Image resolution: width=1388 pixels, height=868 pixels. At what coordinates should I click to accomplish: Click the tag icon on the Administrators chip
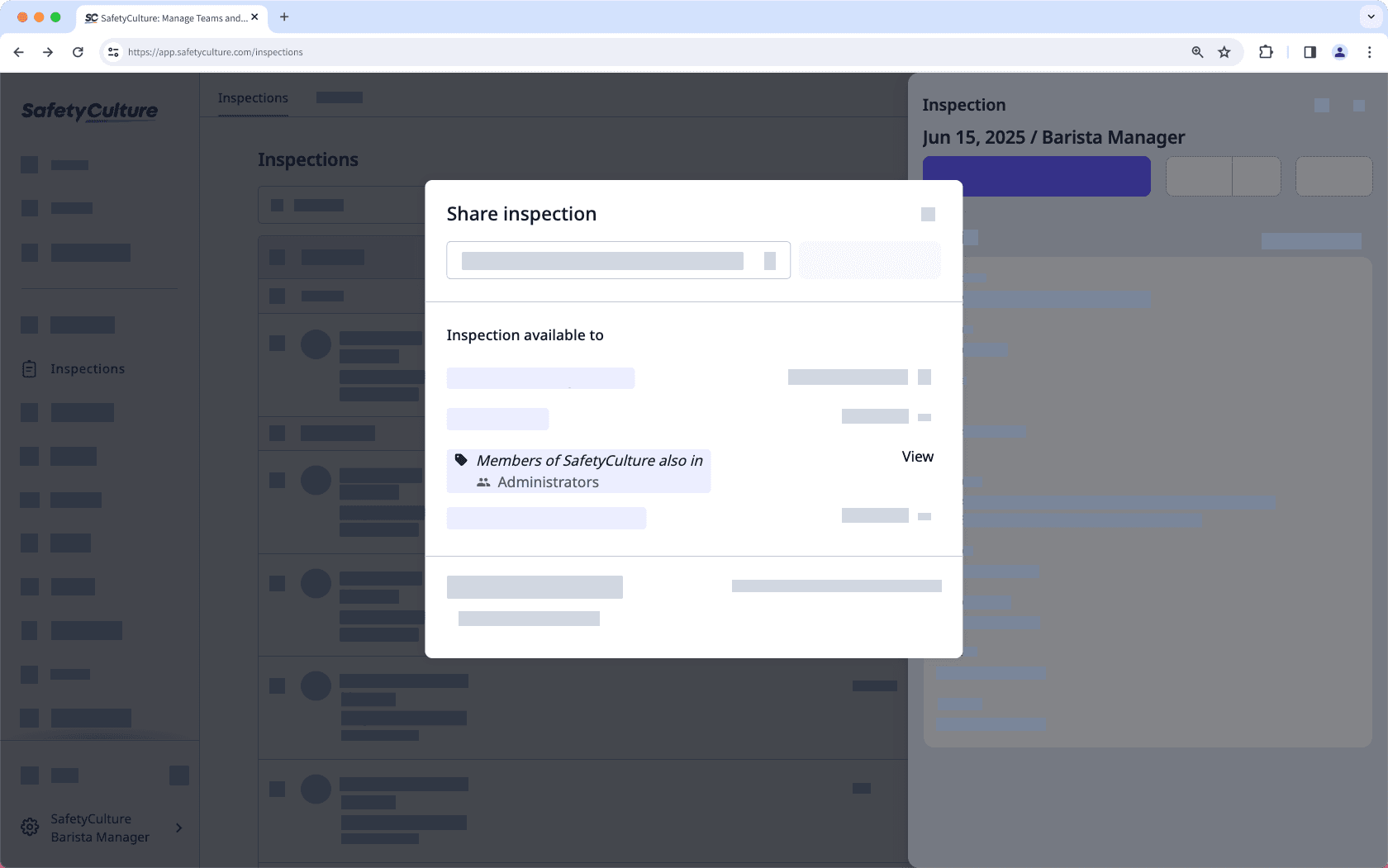[x=463, y=460]
